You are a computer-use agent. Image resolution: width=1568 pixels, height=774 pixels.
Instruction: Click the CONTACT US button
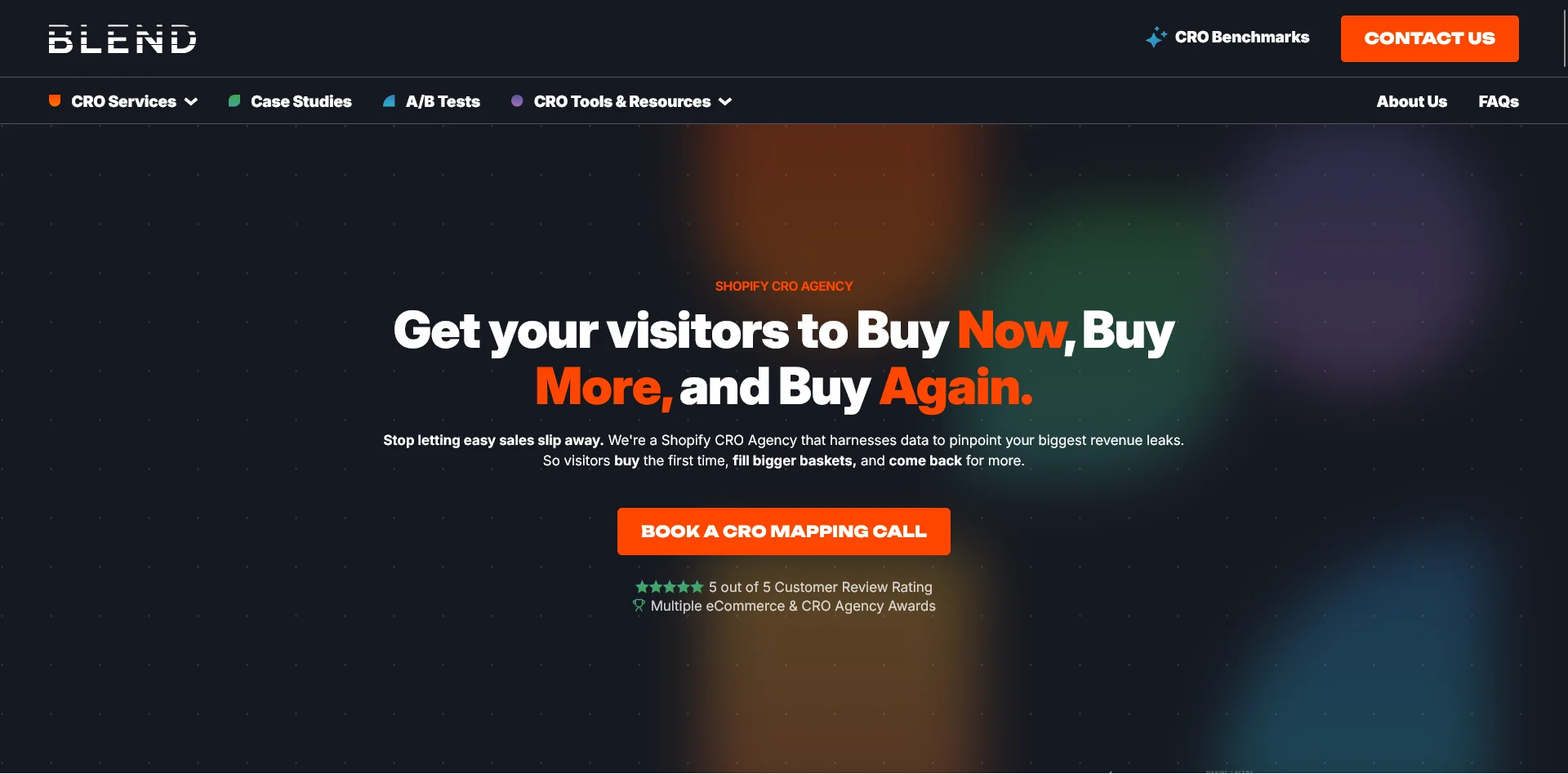(1430, 38)
